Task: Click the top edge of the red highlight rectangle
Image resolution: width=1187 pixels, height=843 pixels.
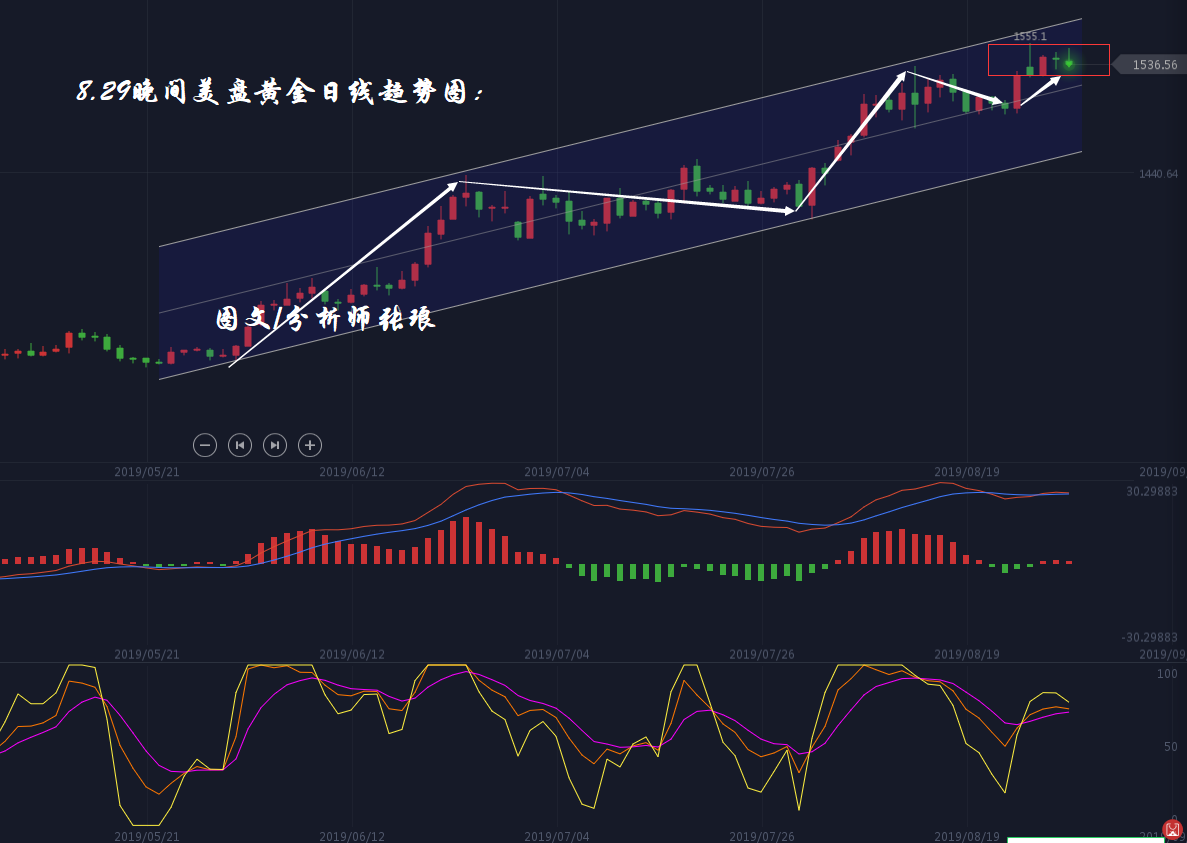Action: coord(1048,45)
